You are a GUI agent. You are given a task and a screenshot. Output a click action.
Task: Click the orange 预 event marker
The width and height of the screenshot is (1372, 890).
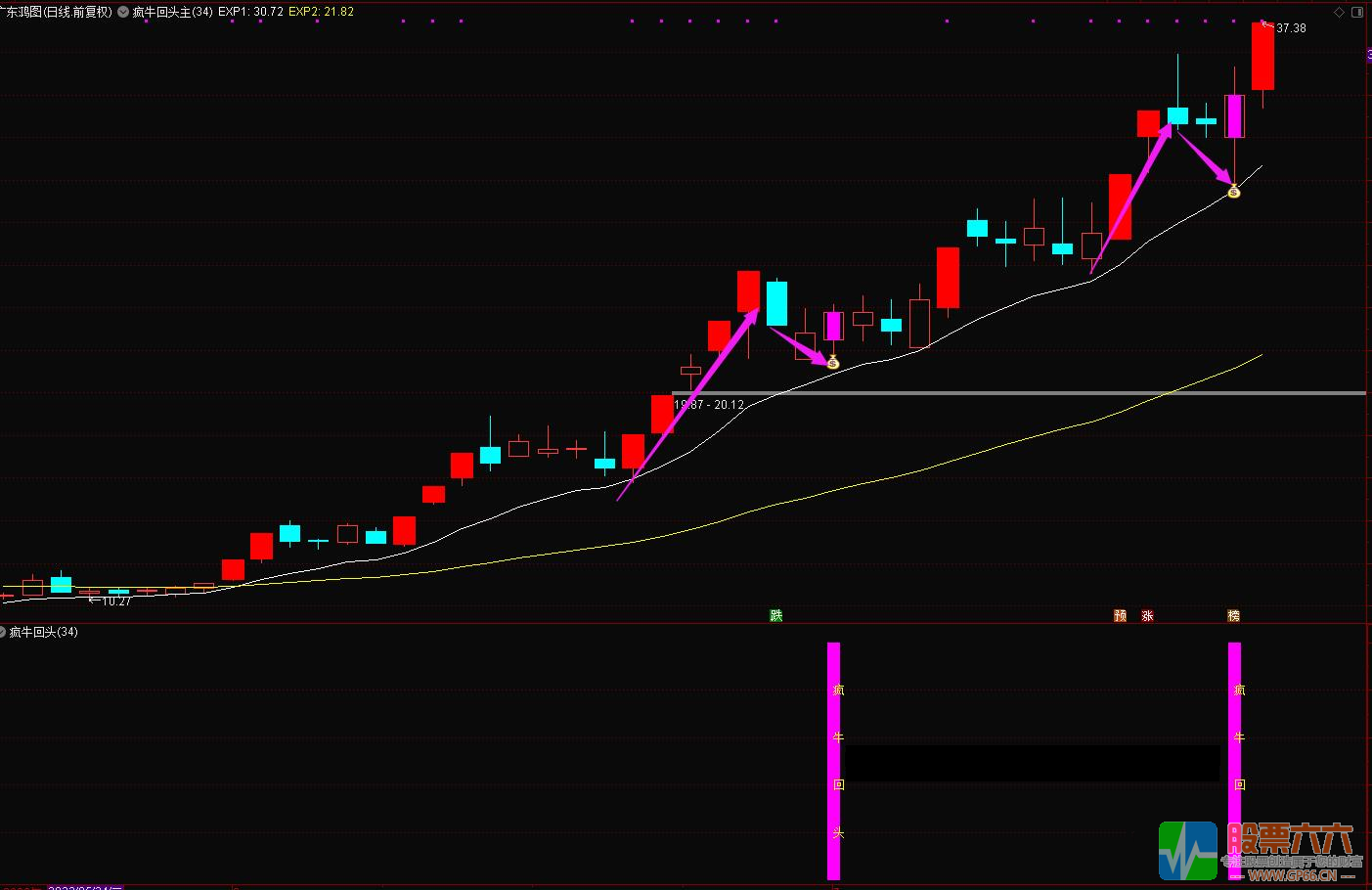point(1120,615)
